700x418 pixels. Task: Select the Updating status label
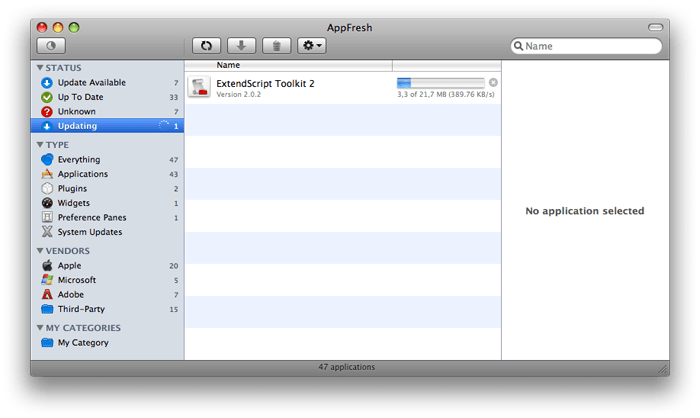click(x=77, y=126)
